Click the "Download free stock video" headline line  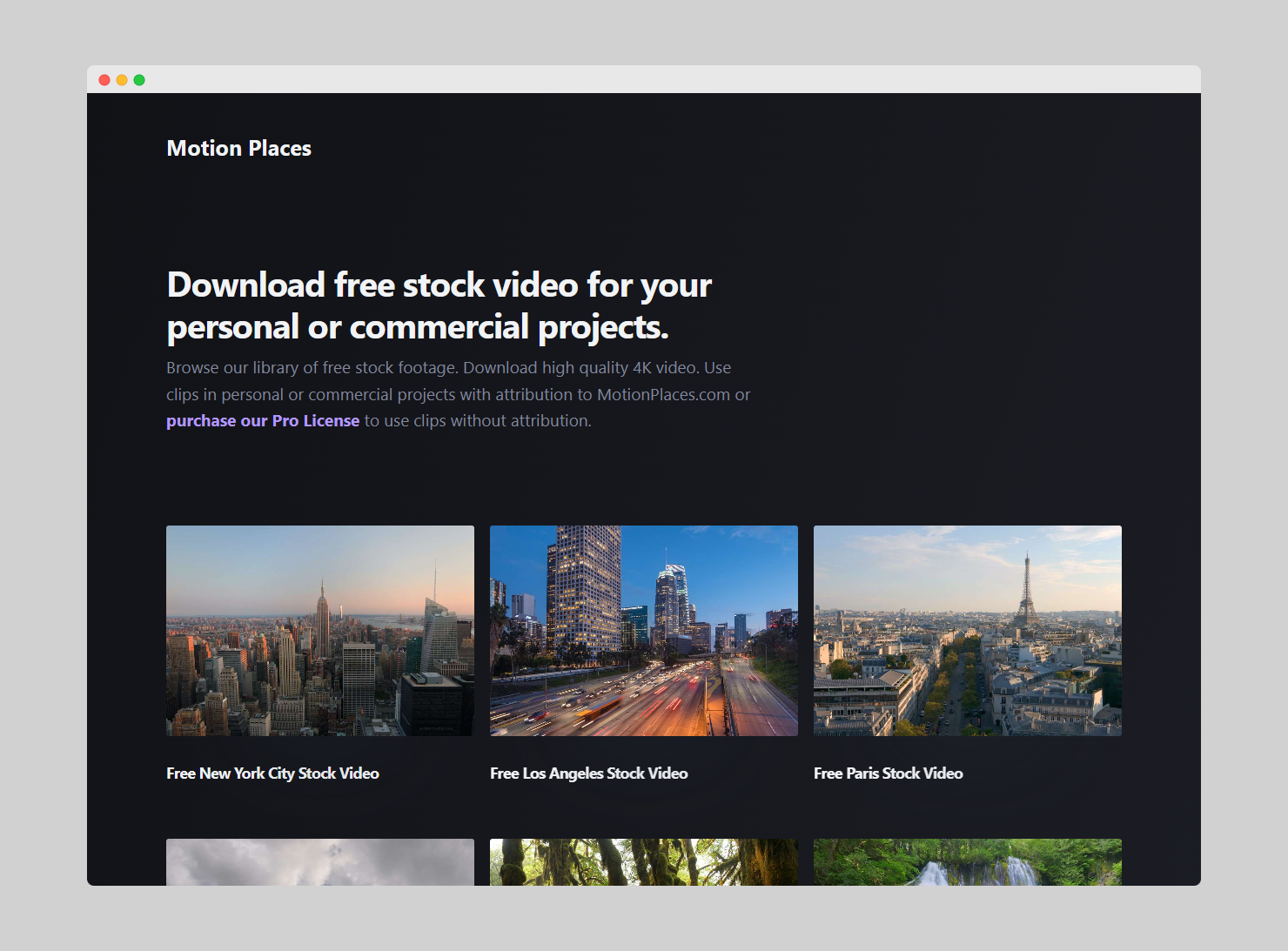tap(439, 285)
